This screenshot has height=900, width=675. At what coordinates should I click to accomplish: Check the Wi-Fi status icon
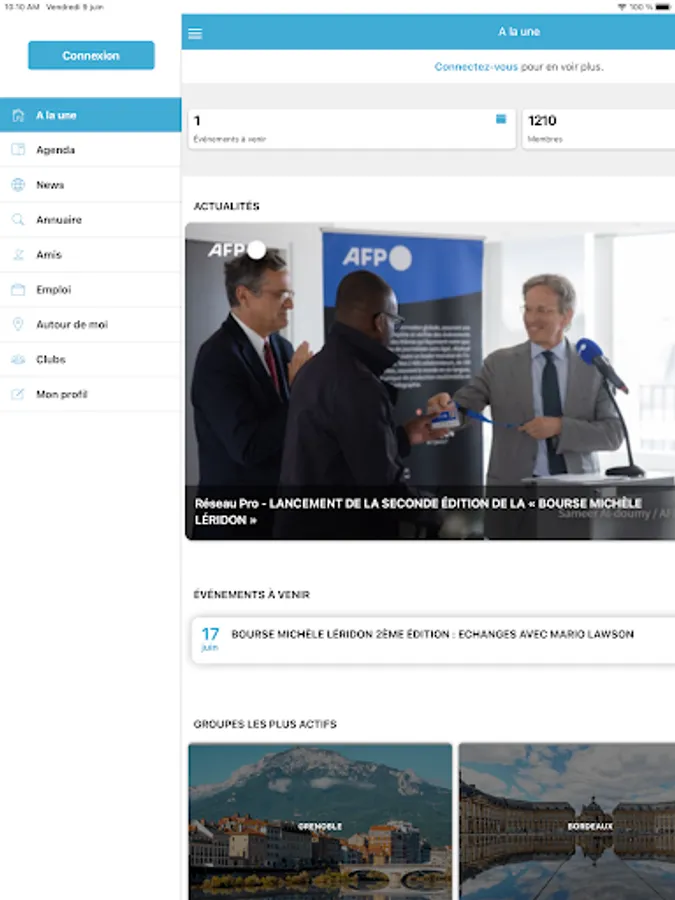[x=622, y=7]
